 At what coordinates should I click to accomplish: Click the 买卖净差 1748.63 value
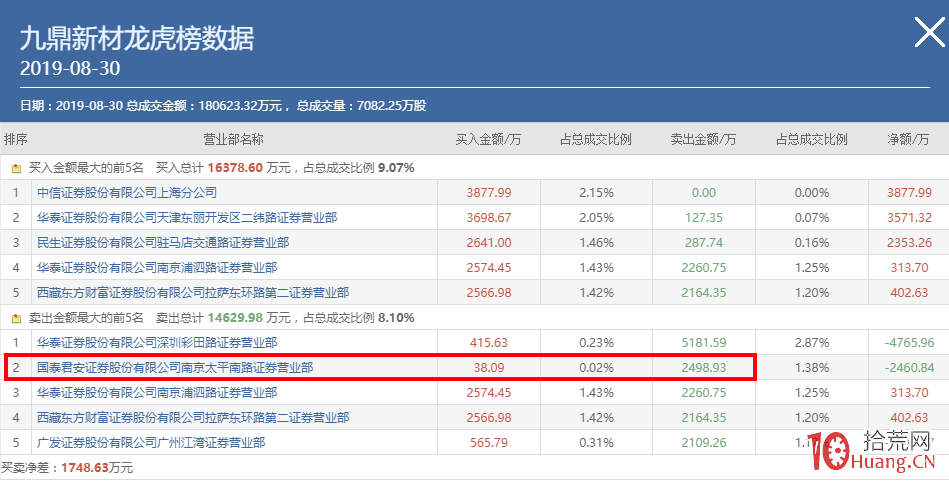pyautogui.click(x=85, y=468)
